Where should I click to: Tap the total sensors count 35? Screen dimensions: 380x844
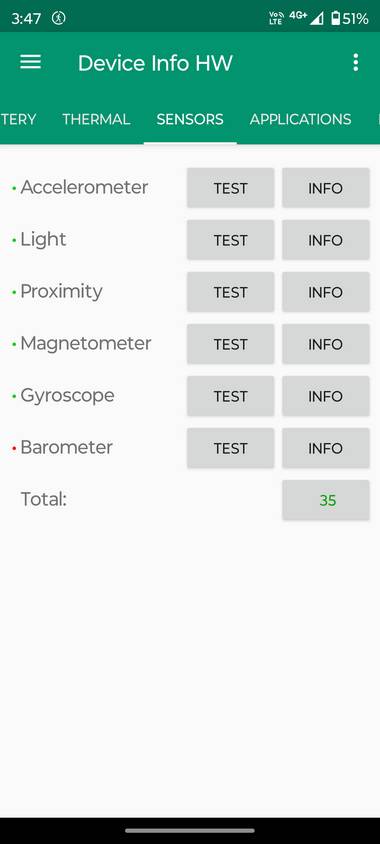pyautogui.click(x=326, y=501)
